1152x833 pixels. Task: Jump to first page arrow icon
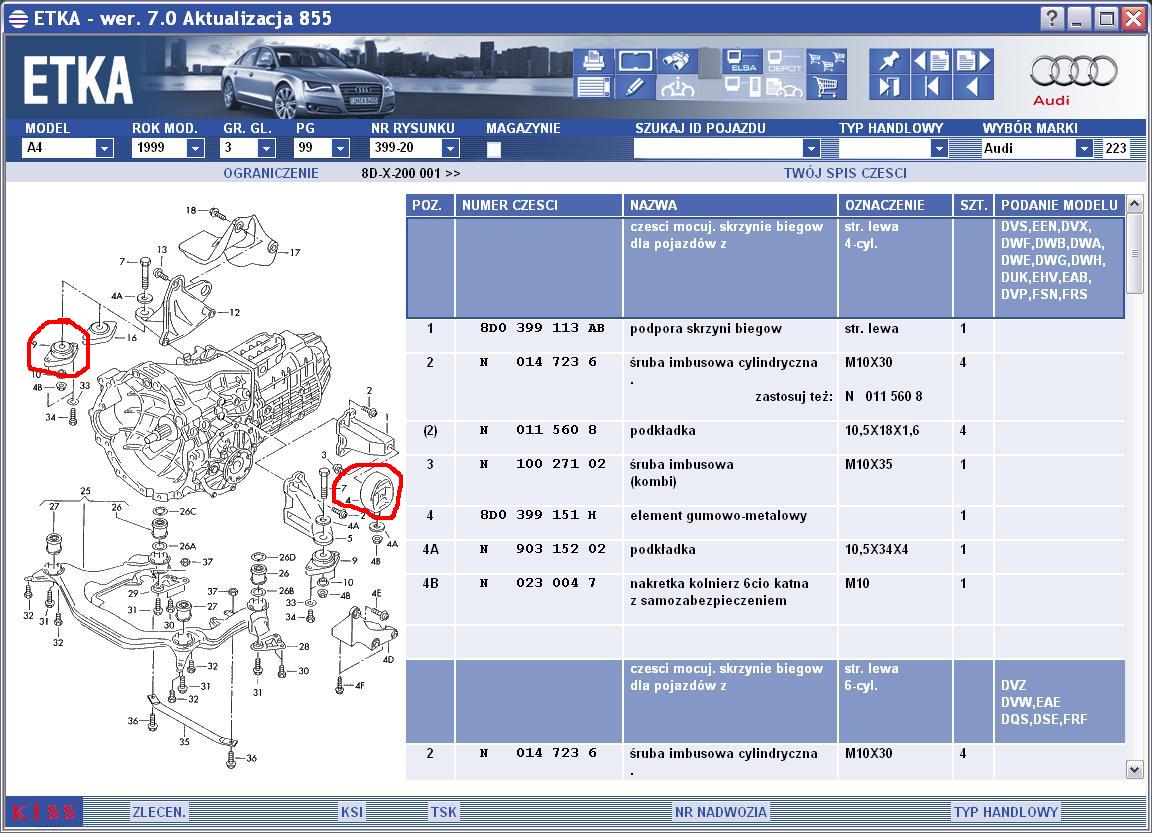pyautogui.click(x=932, y=87)
